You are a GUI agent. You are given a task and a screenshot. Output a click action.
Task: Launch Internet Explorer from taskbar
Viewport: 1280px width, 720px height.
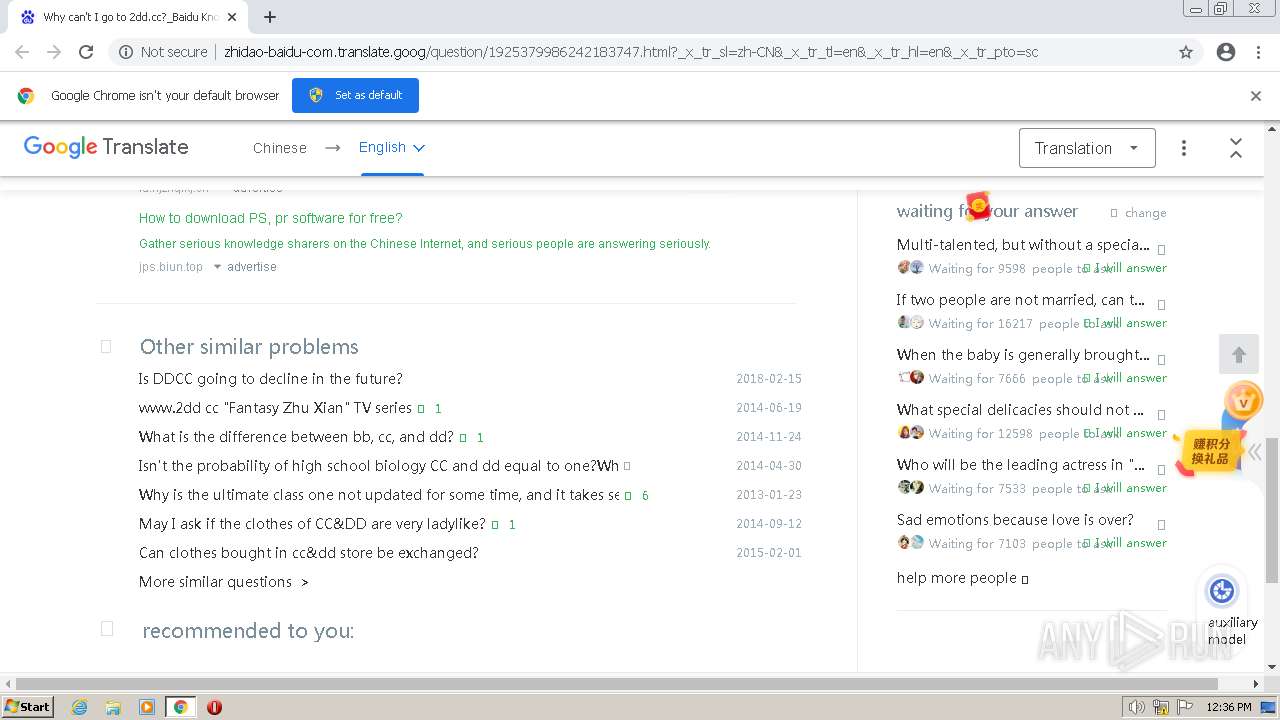79,707
